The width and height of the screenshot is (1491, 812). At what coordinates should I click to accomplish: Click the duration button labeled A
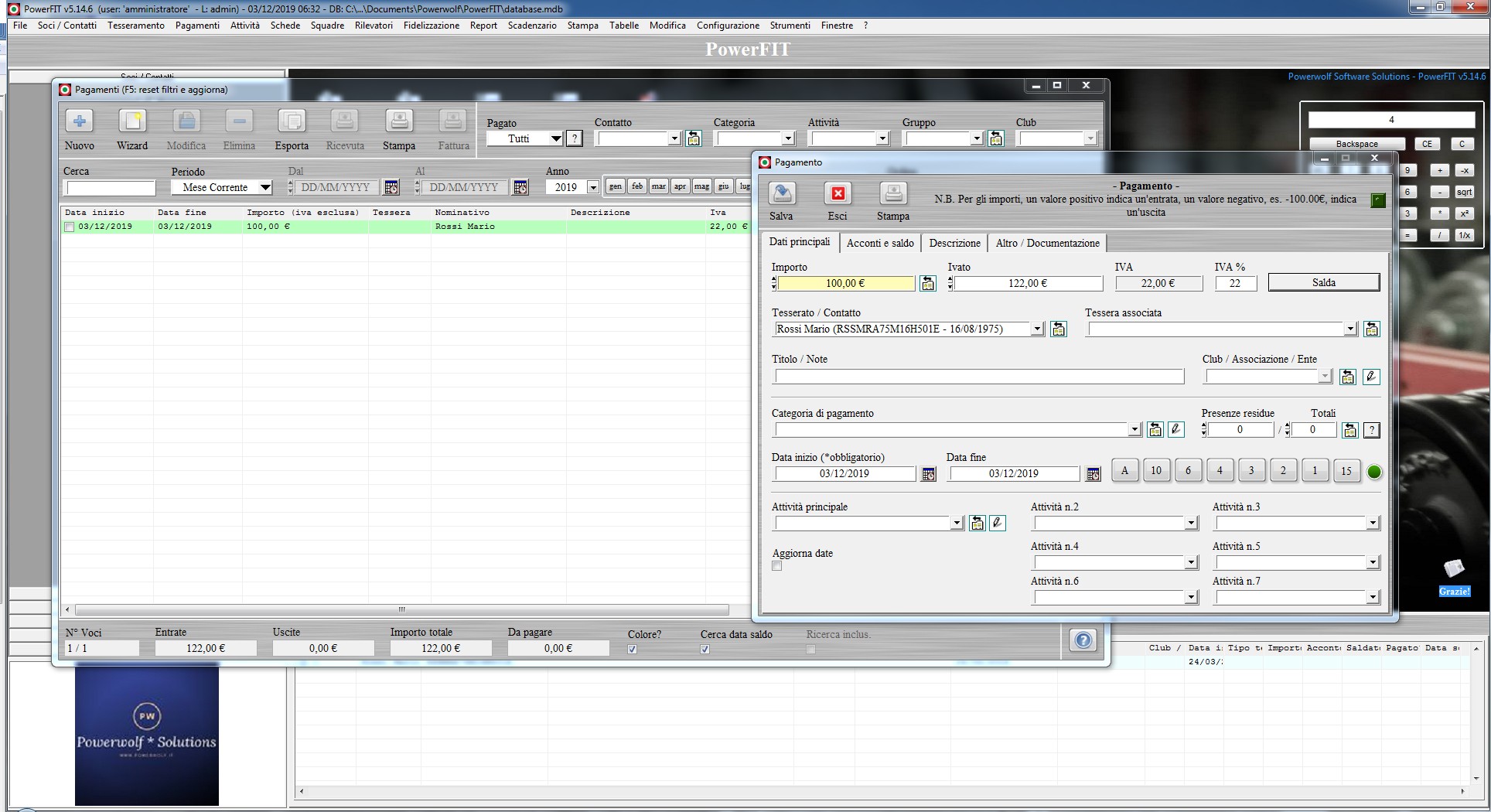(1124, 470)
